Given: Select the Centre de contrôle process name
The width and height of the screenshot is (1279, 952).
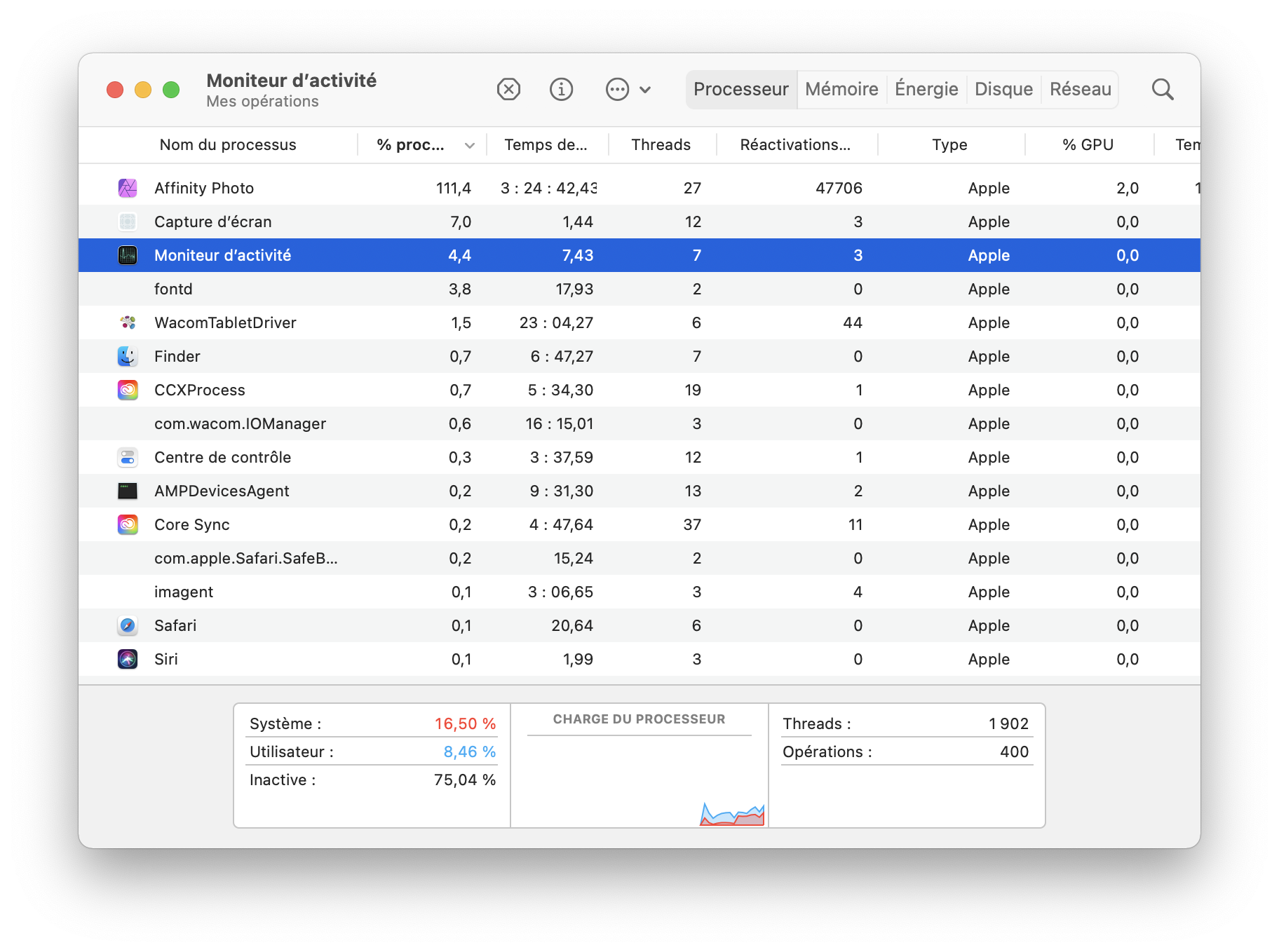Looking at the screenshot, I should coord(222,457).
